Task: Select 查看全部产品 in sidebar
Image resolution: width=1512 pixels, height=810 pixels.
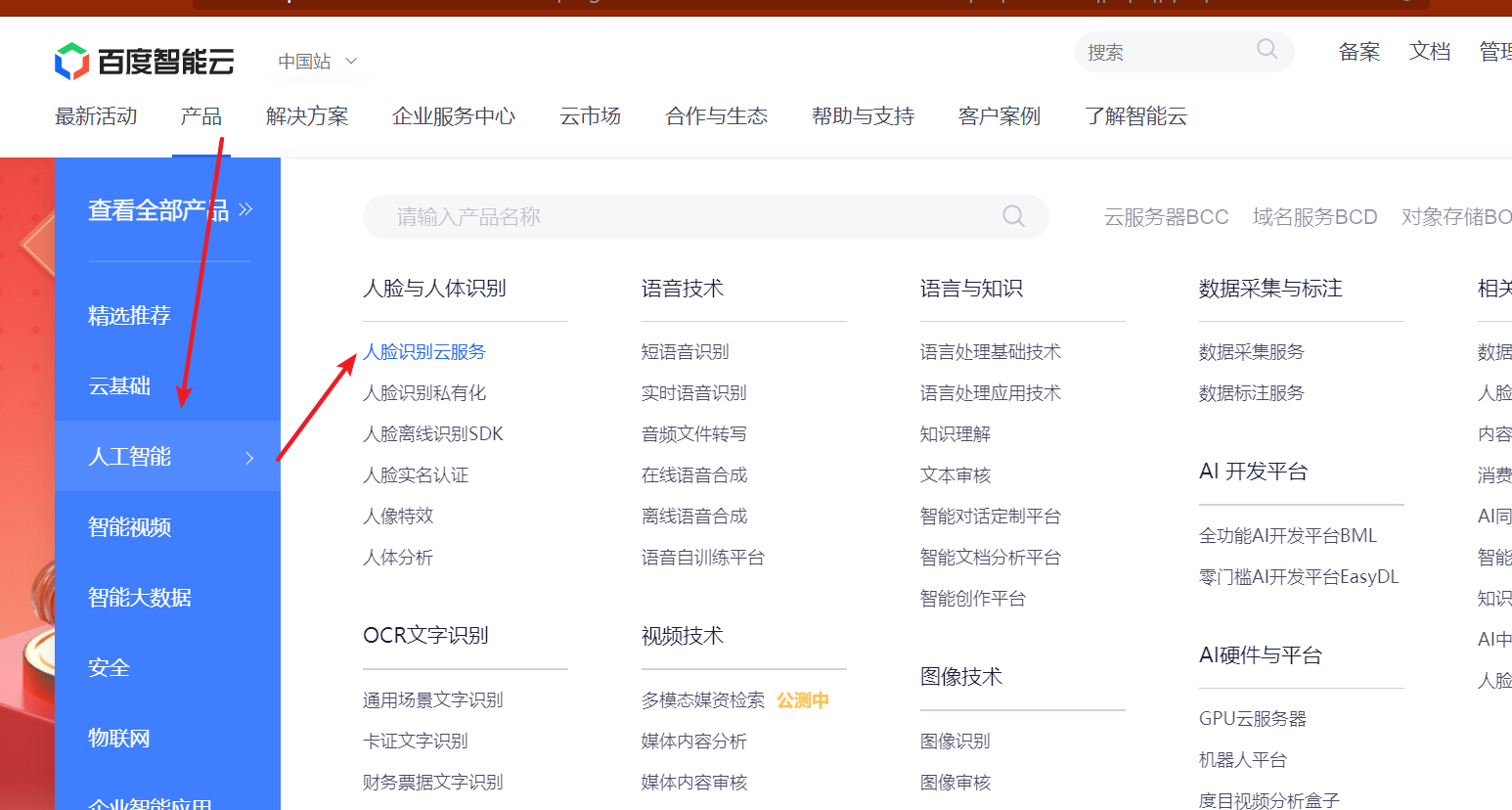Action: tap(158, 210)
